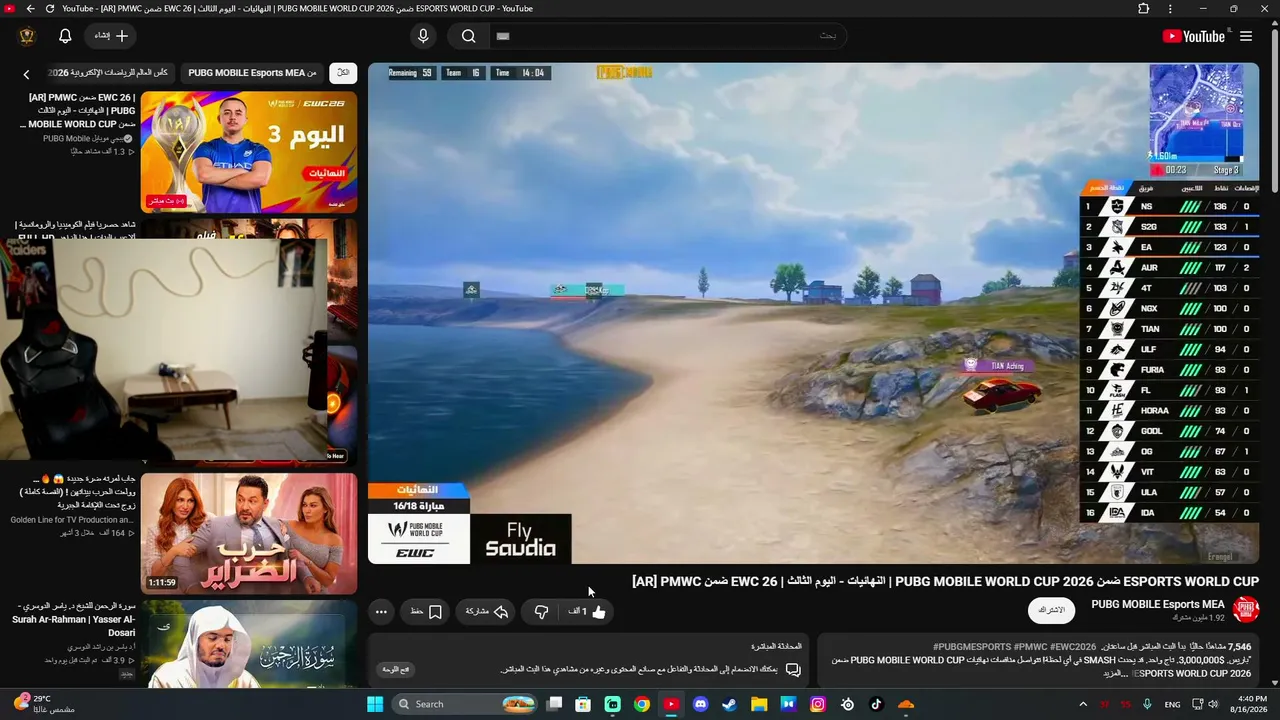Image resolution: width=1280 pixels, height=720 pixels.
Task: Open the YouTube guide hamburger menu
Action: coord(1246,36)
